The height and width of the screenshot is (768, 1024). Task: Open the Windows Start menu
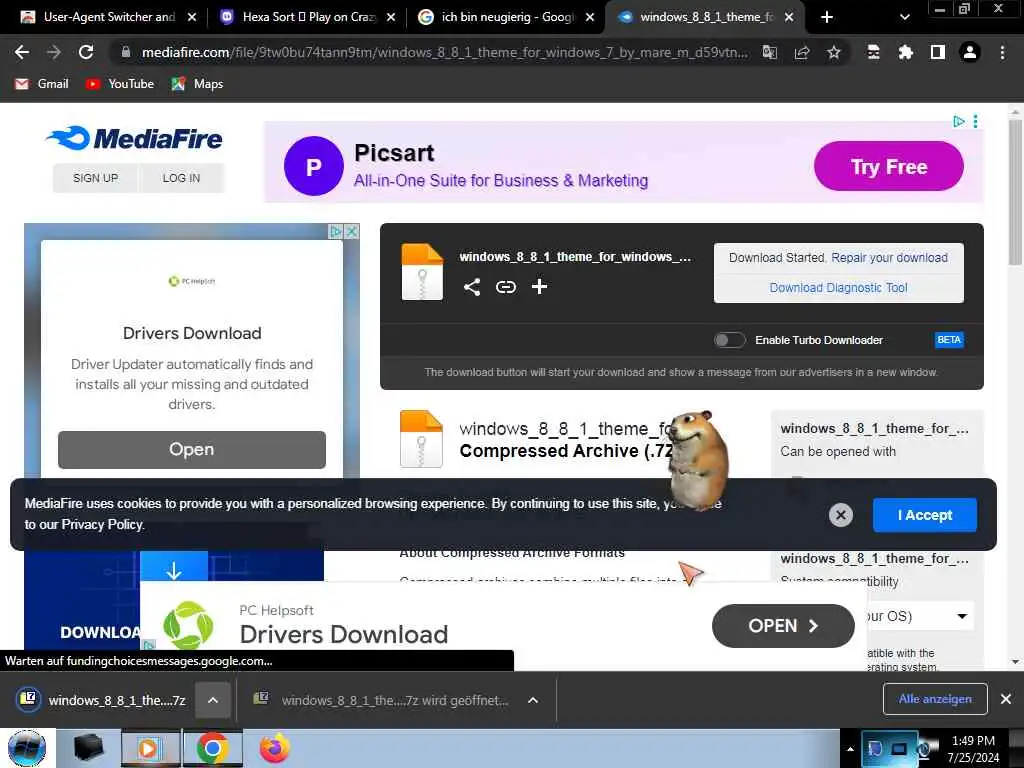coord(27,748)
